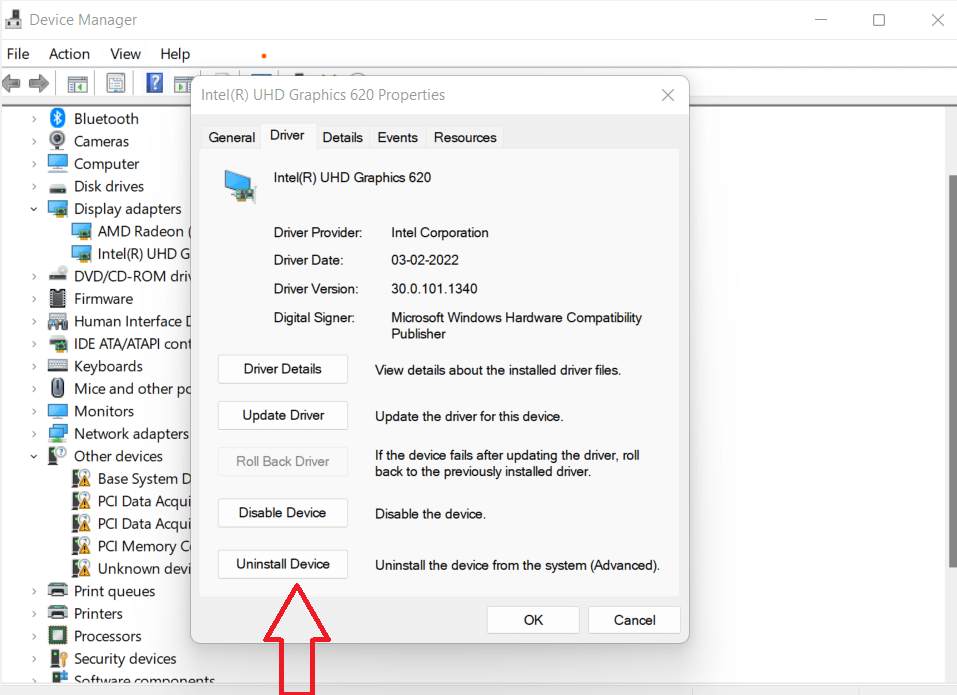Screen dimensions: 957x695
Task: Switch to the Details tab
Action: [x=343, y=137]
